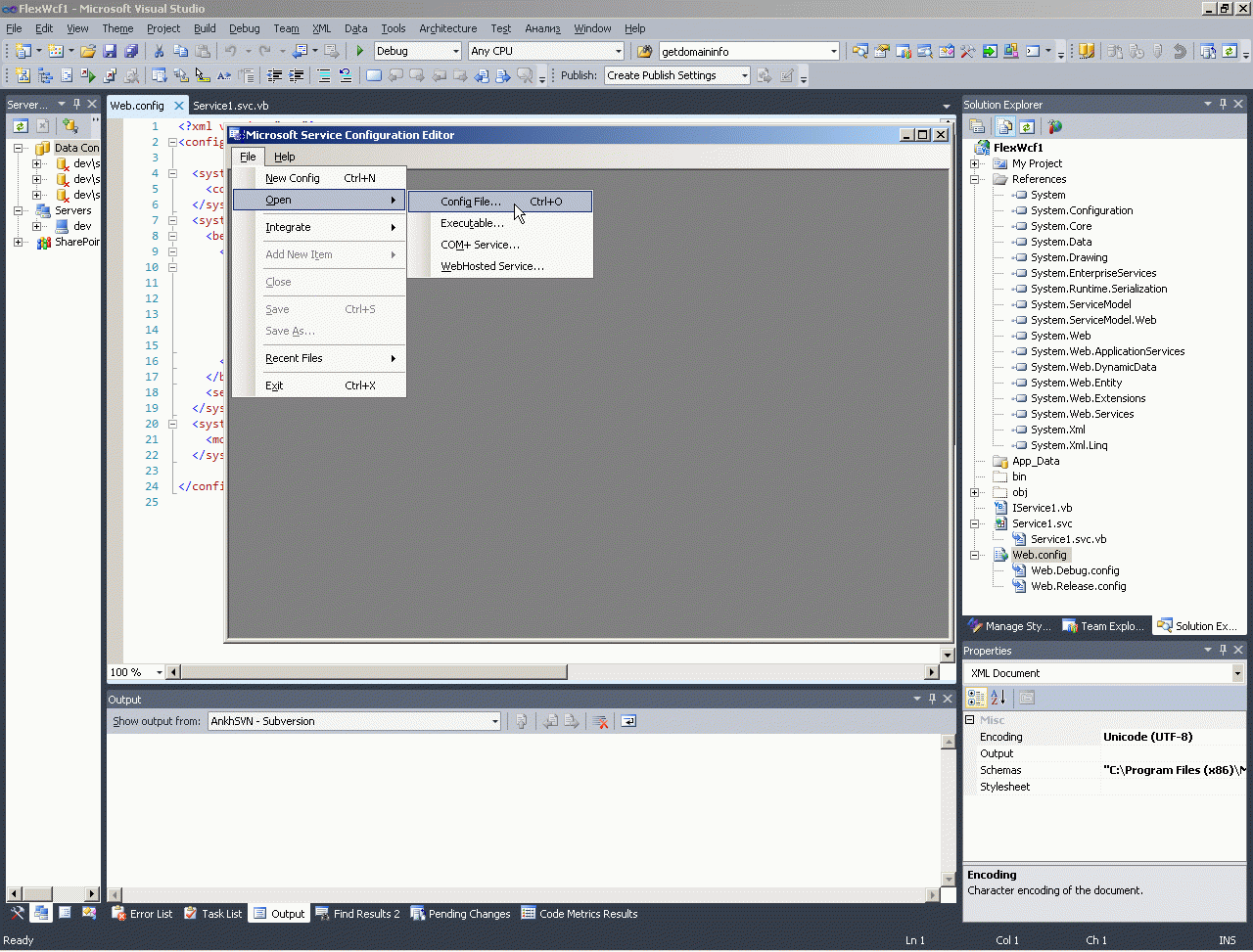Viewport: 1253px width, 952px height.
Task: Collapse the References node in Solution Explorer
Action: (975, 179)
